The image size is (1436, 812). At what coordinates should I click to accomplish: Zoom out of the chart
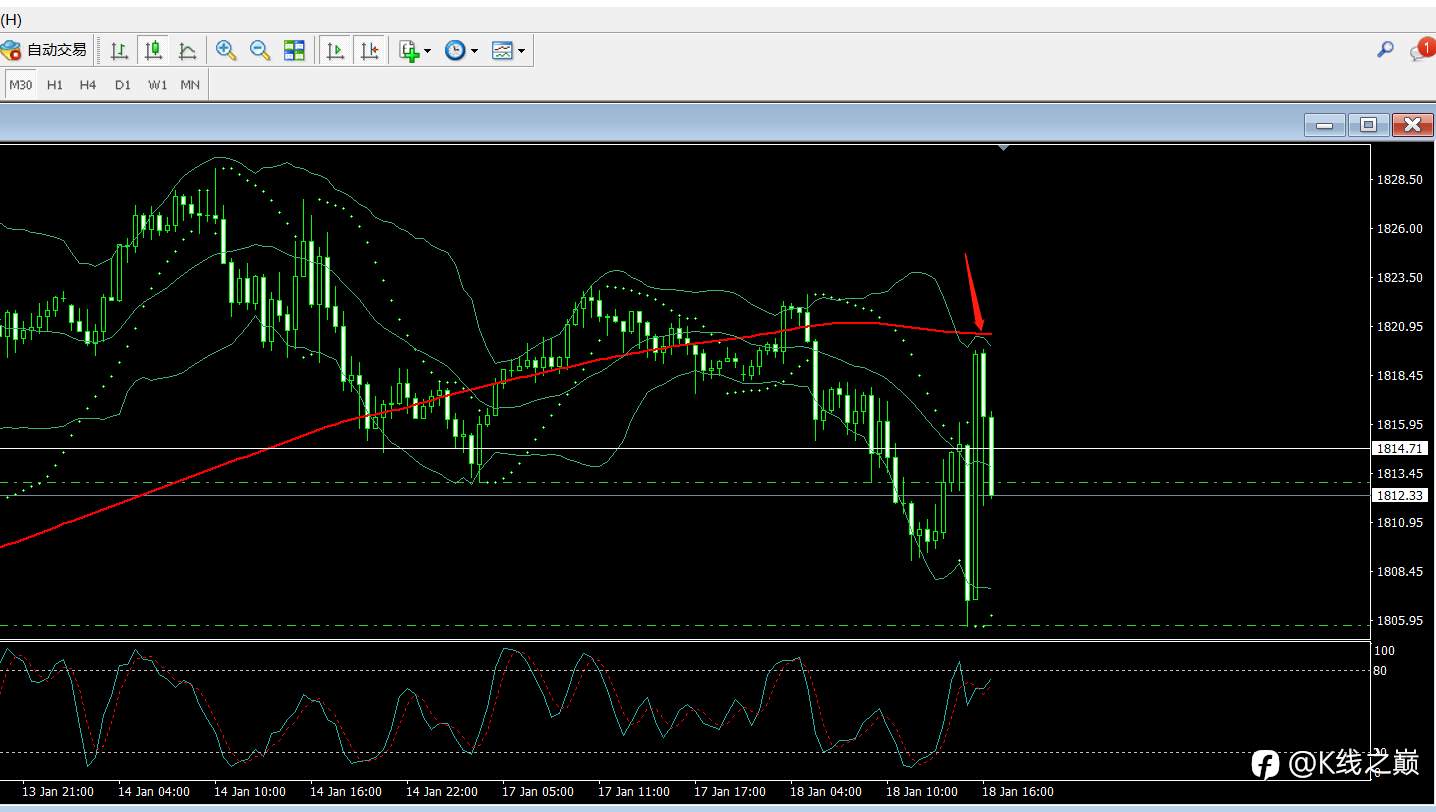point(260,50)
